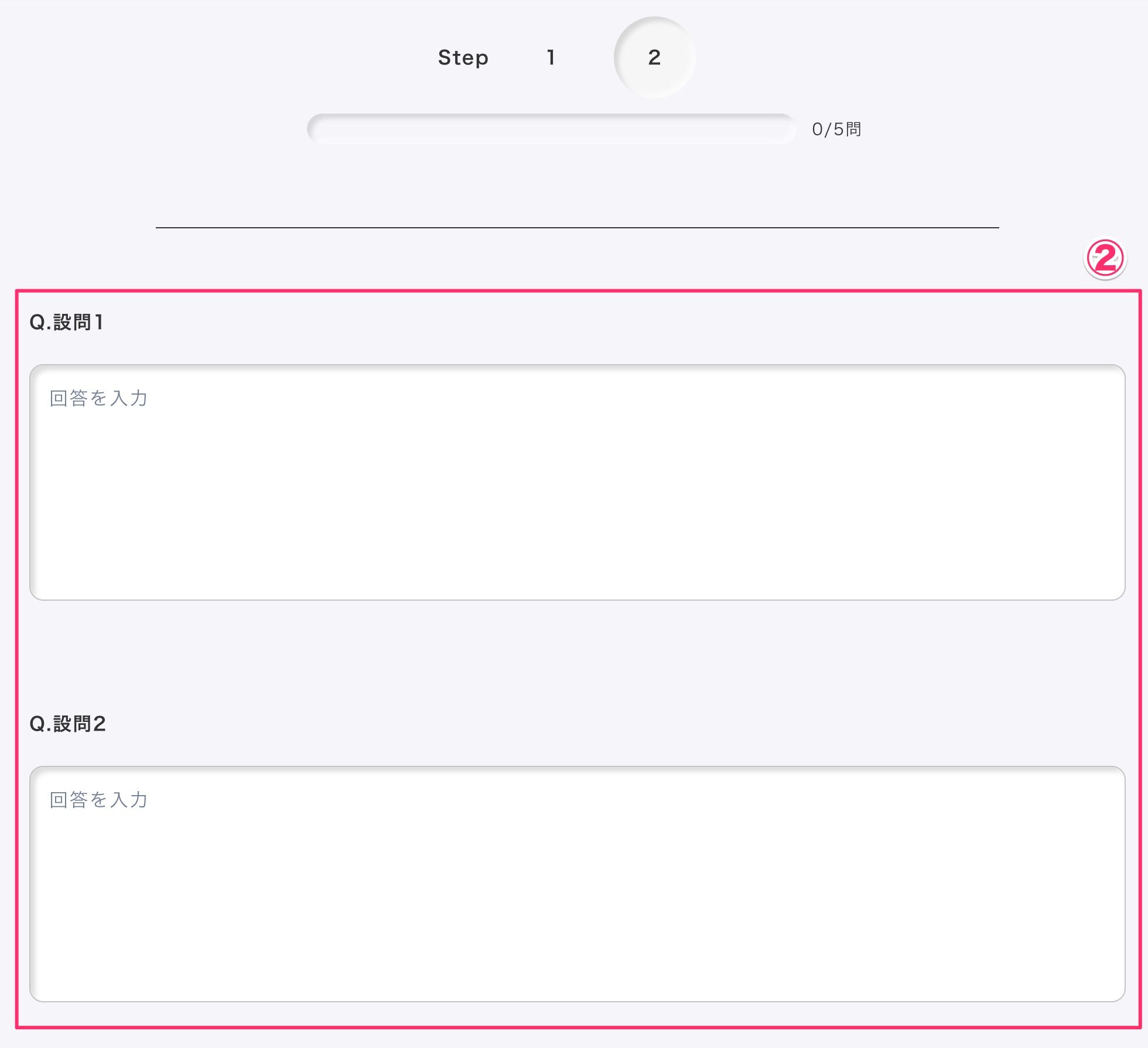
Task: Click the pink highlight frame's top border
Action: [x=578, y=290]
